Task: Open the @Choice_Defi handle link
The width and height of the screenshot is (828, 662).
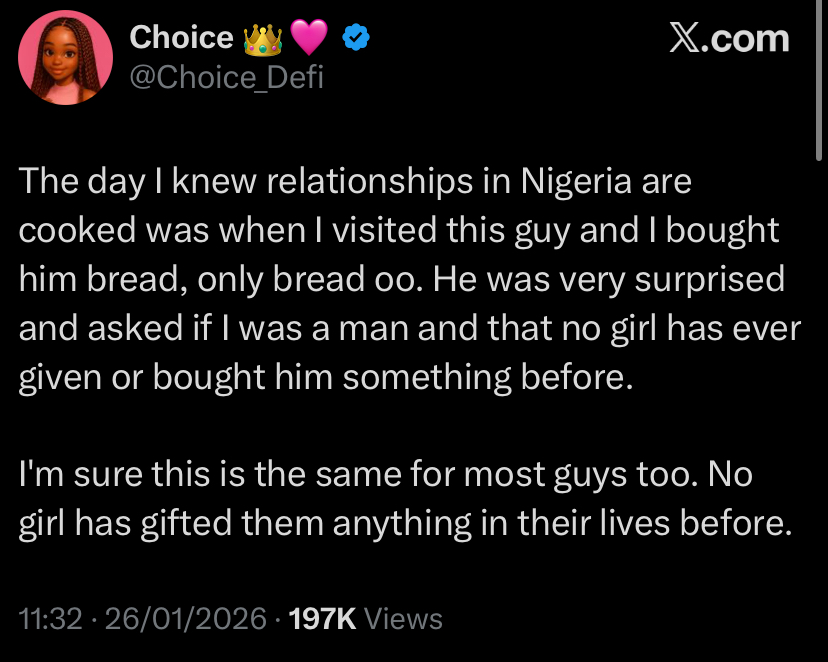Action: (x=226, y=76)
